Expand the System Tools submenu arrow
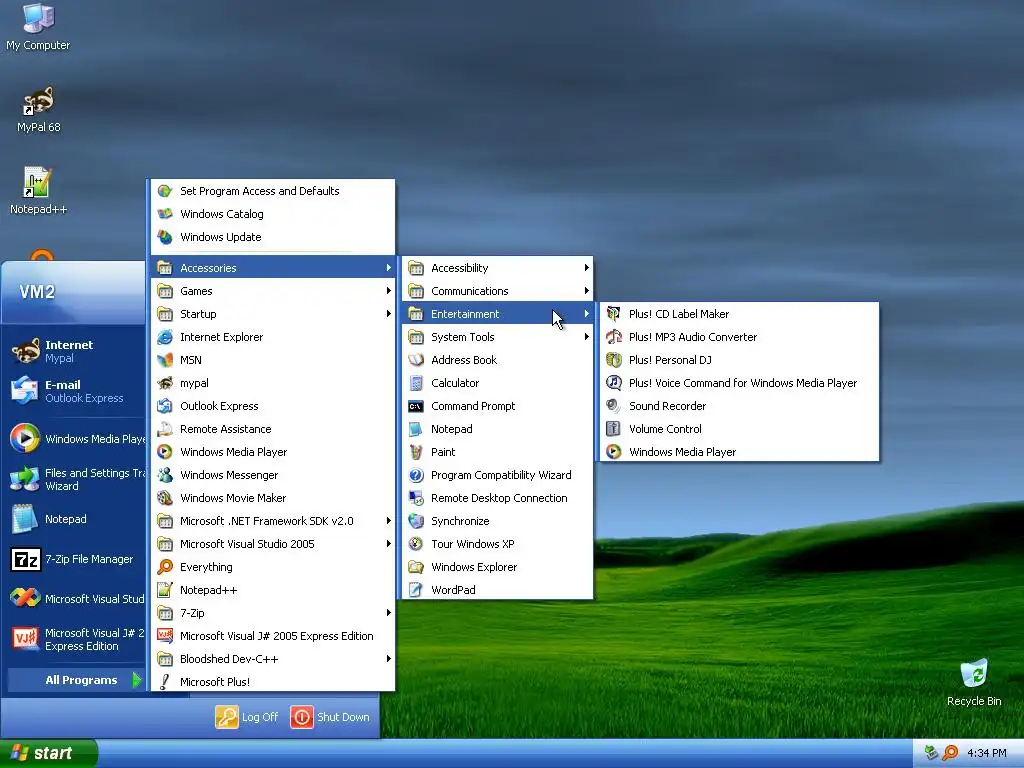The height and width of the screenshot is (768, 1024). click(x=586, y=337)
